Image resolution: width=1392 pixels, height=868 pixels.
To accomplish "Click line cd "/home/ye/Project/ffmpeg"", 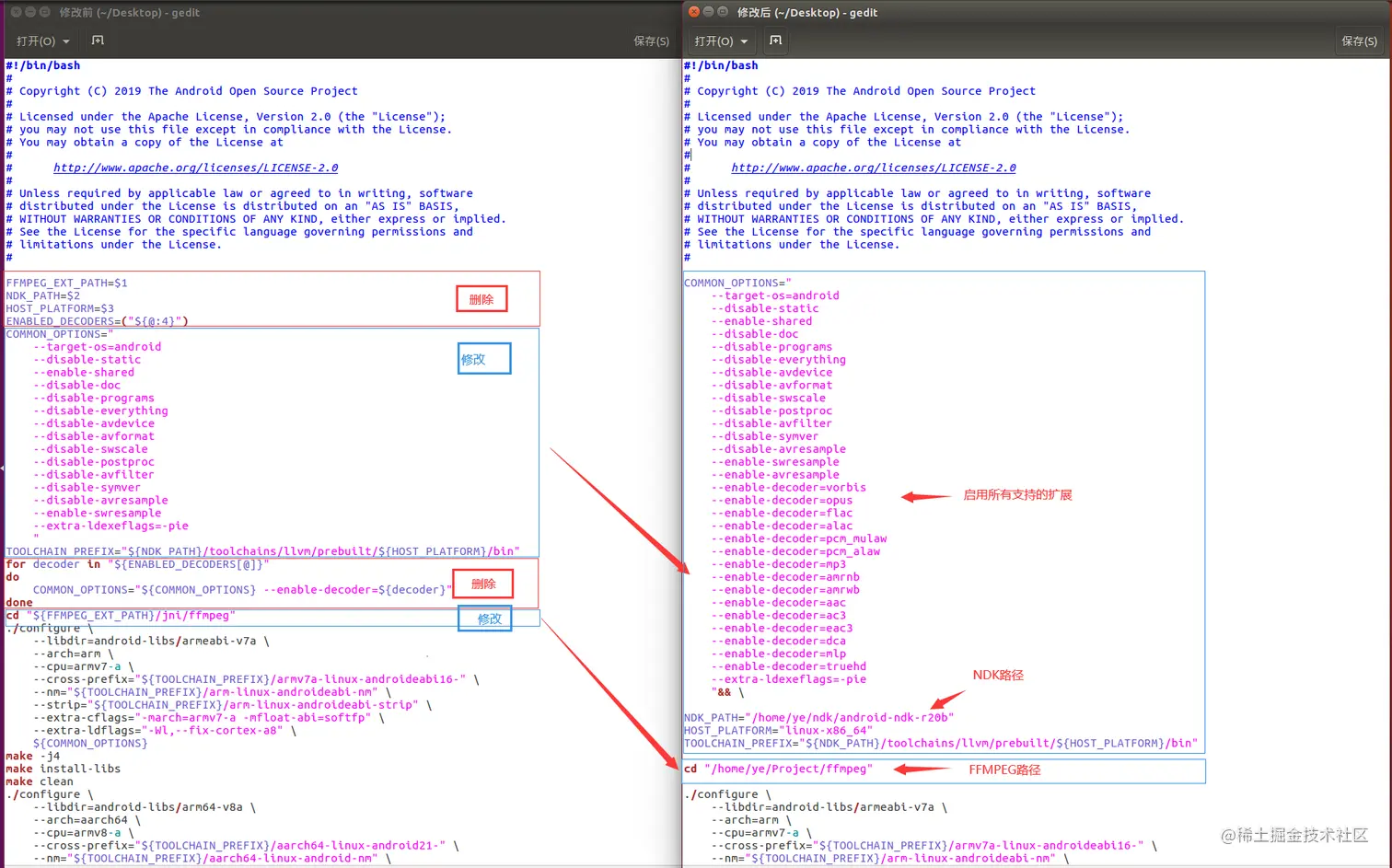I will pos(778,769).
